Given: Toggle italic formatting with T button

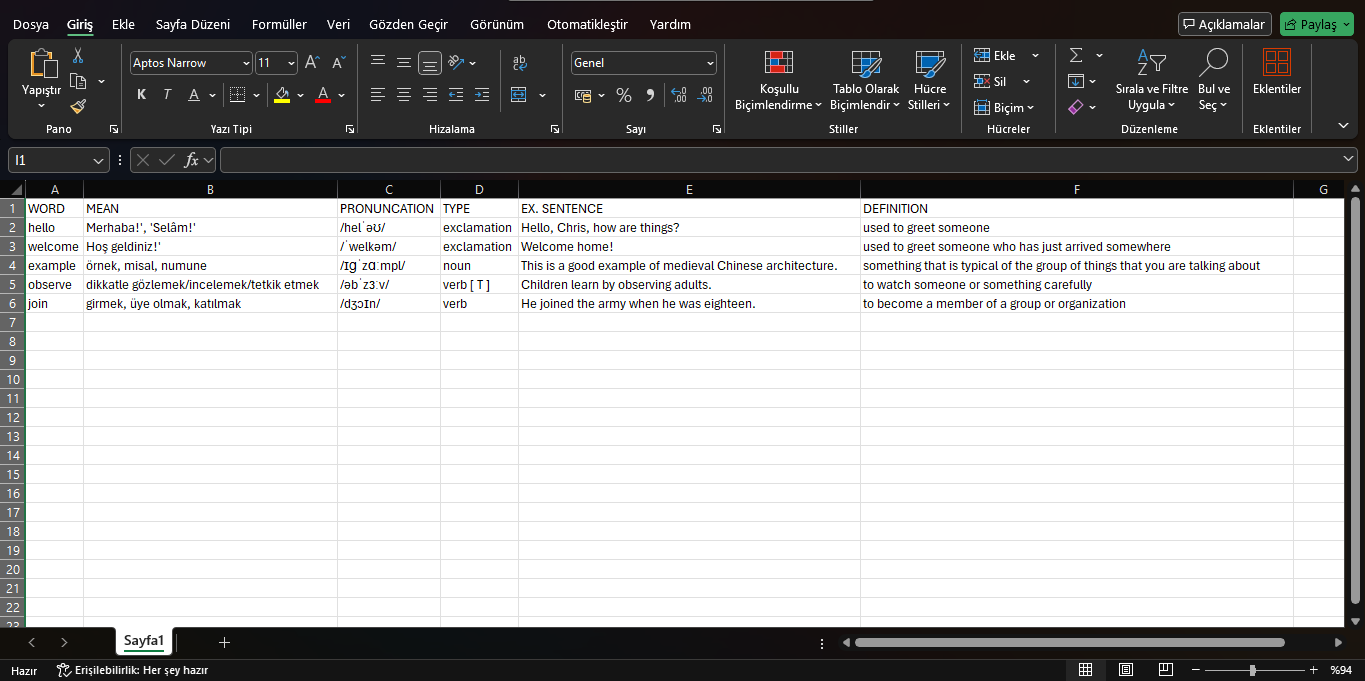Looking at the screenshot, I should [x=167, y=95].
